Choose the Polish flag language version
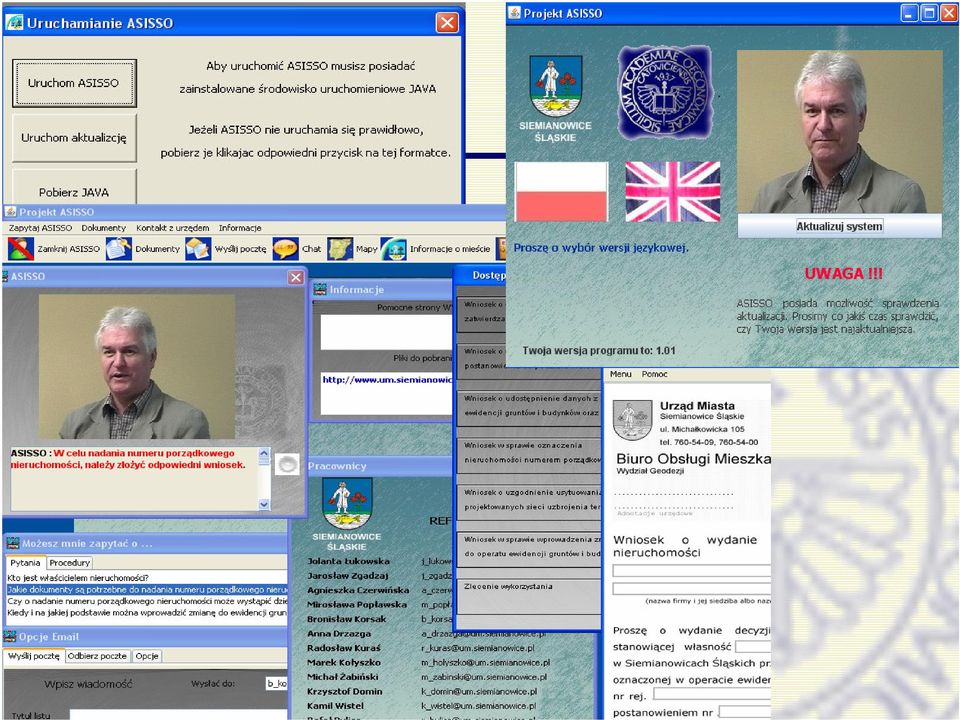This screenshot has width=960, height=720. (561, 192)
